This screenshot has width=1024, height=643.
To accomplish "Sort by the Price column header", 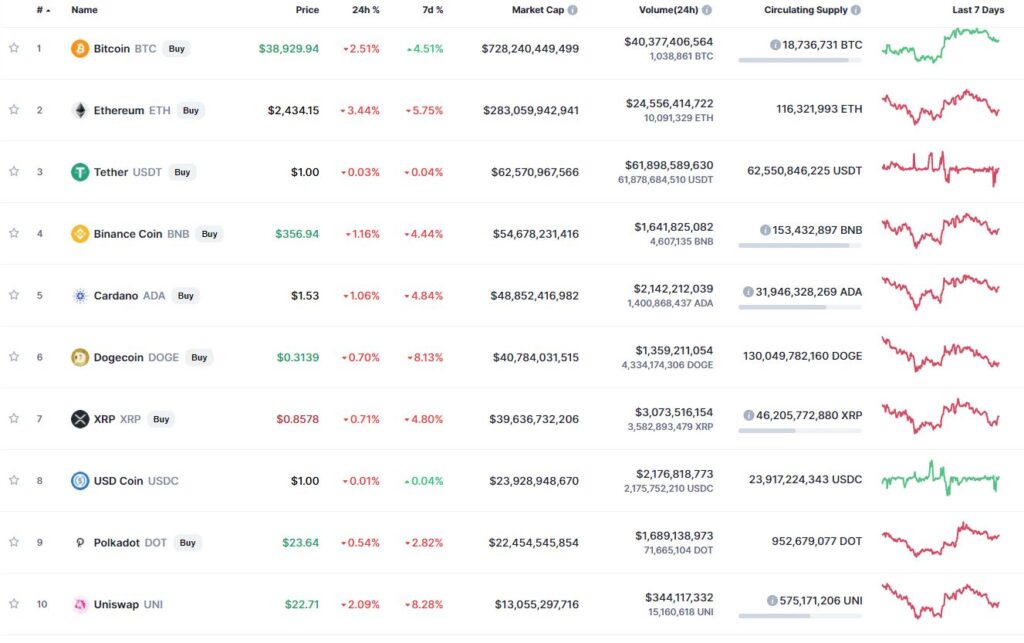I will point(307,10).
